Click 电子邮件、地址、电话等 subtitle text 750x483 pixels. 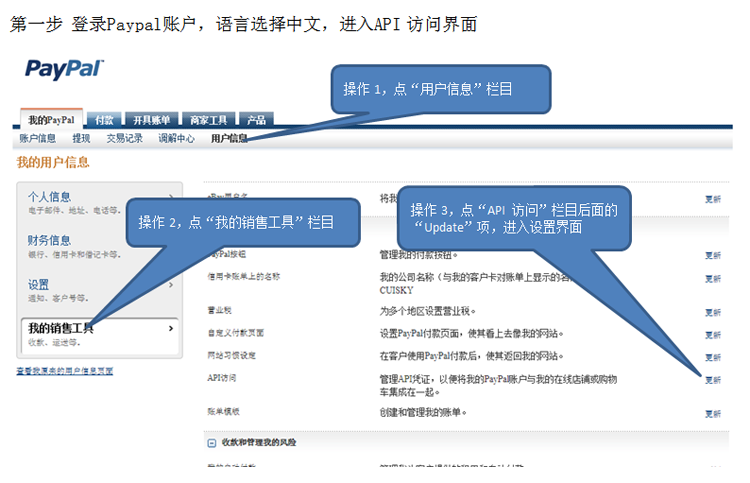(x=74, y=210)
